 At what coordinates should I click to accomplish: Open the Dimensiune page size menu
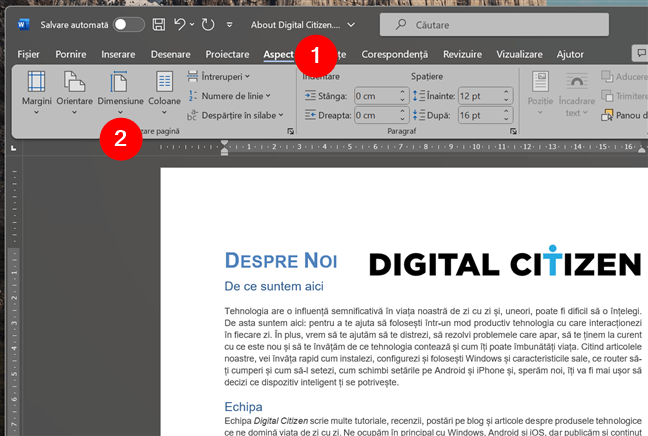pos(120,93)
